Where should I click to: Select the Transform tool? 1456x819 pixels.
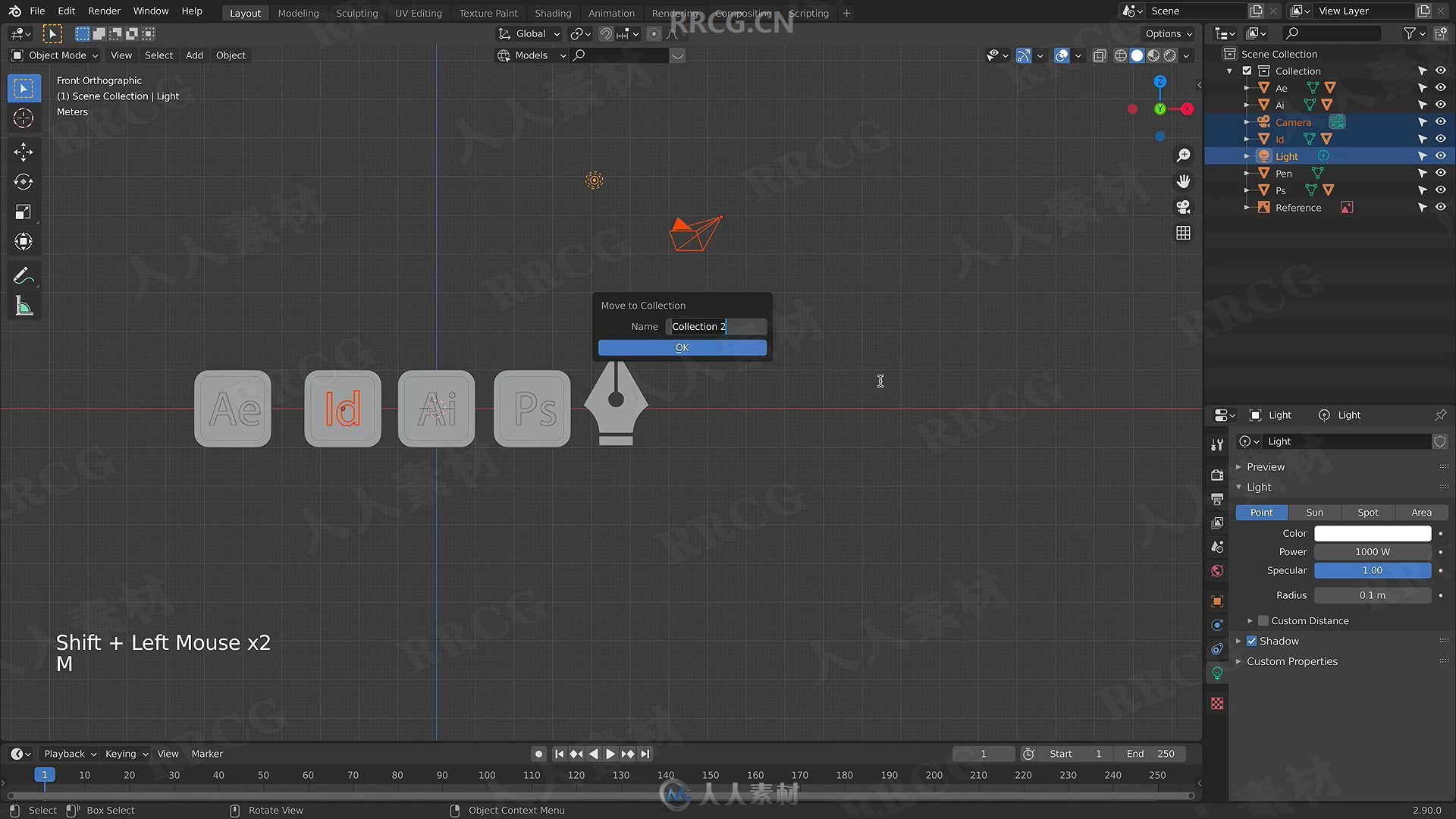tap(24, 242)
